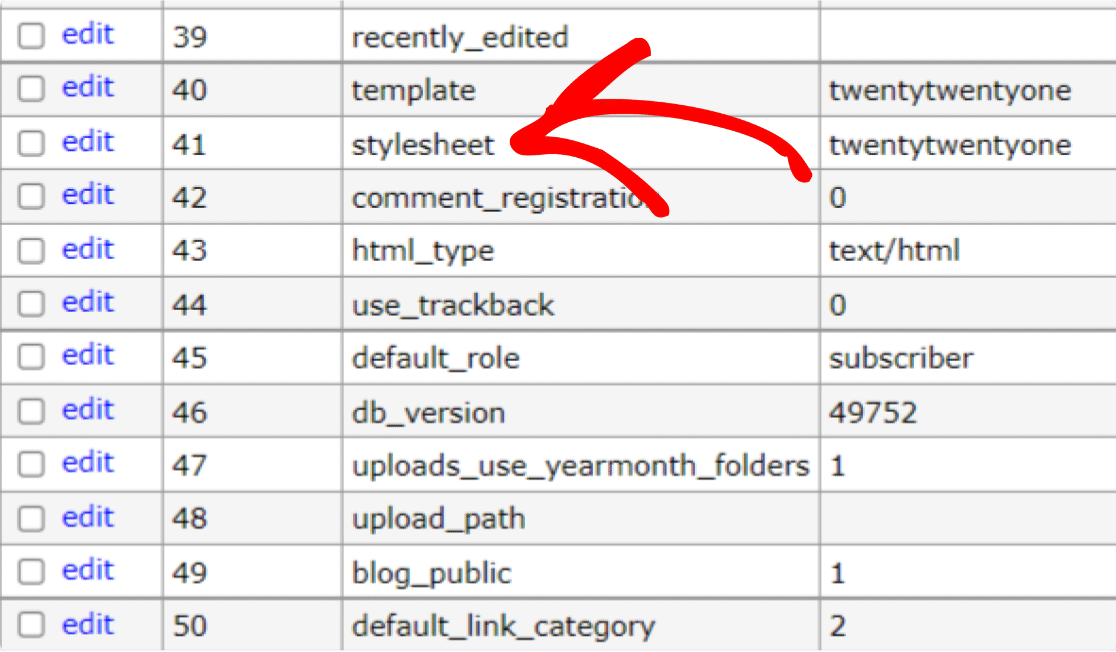Select the recently_edited option name

460,38
